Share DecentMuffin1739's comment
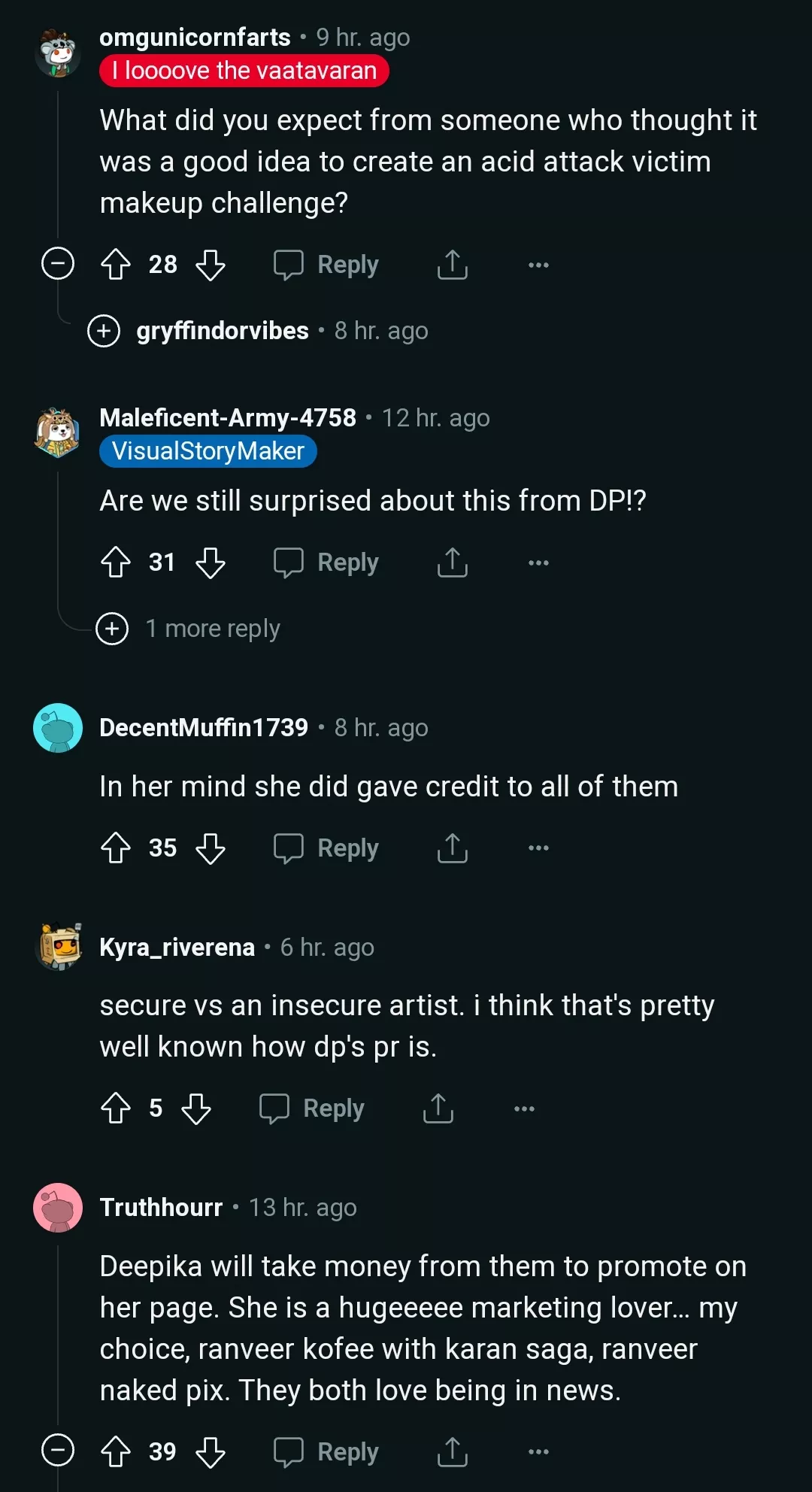Screen dimensions: 812x1492 [452, 848]
